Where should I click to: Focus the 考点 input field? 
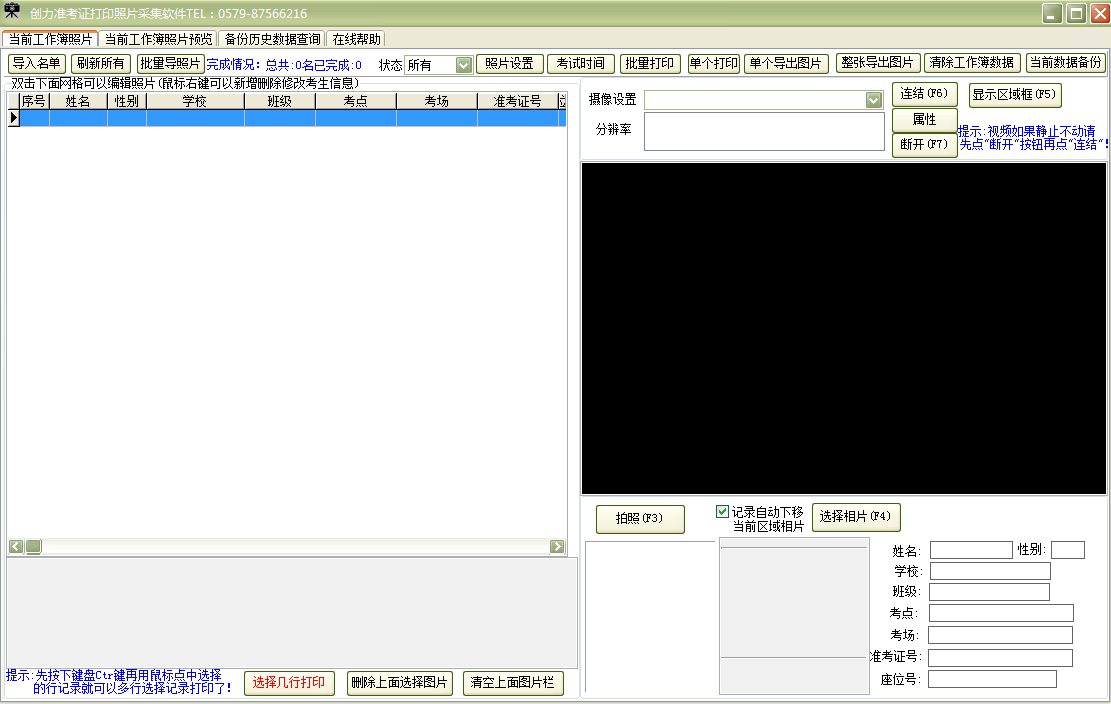1001,613
